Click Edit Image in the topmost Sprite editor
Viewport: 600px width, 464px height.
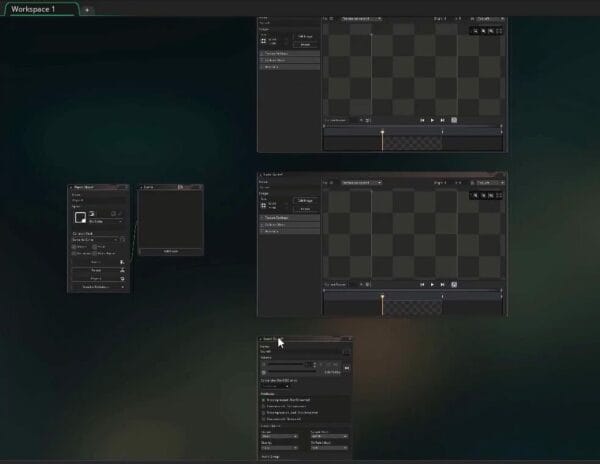[305, 36]
